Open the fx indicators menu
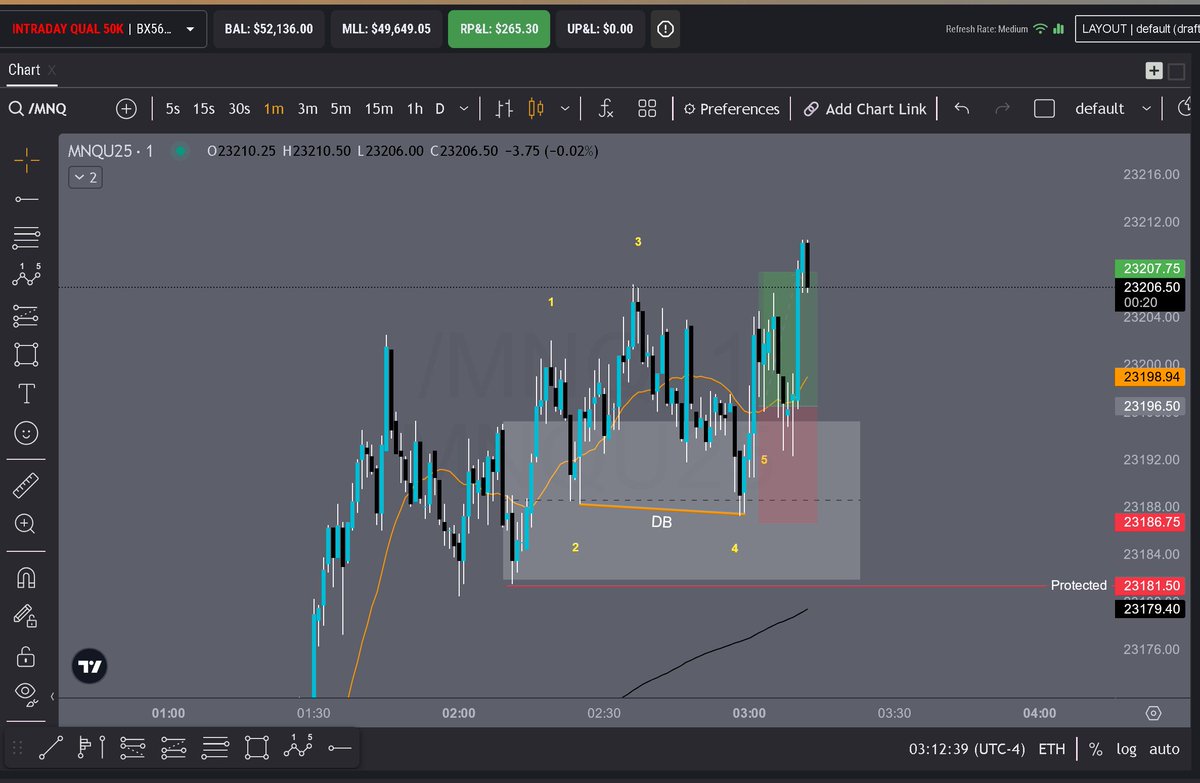The height and width of the screenshot is (783, 1200). 605,108
